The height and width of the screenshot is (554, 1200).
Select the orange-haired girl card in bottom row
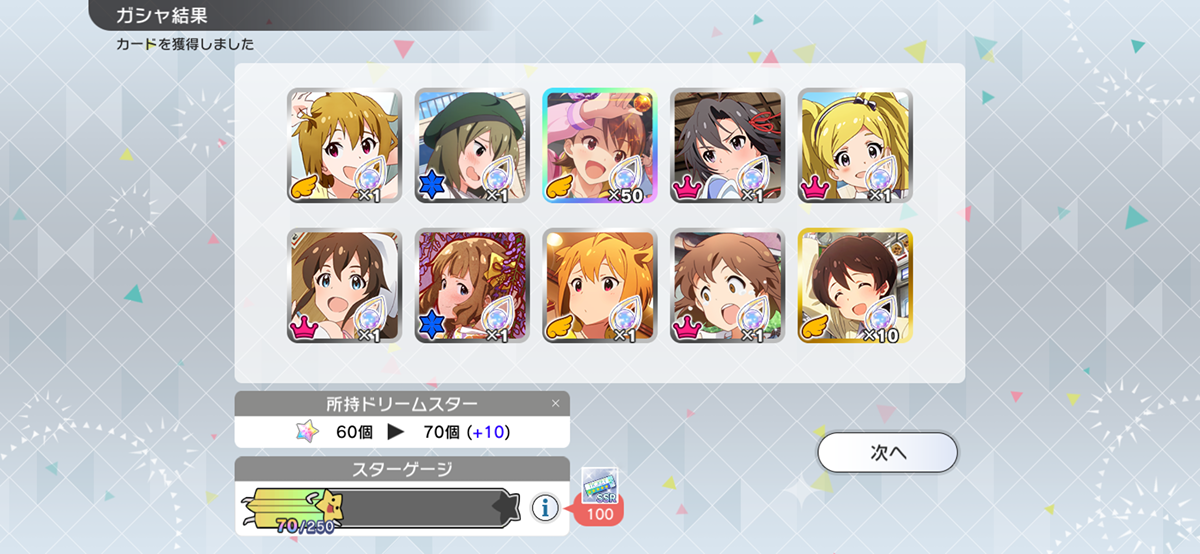click(x=600, y=286)
